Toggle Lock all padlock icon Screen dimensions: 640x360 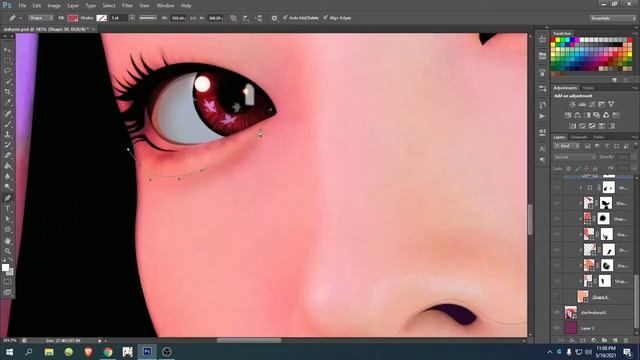pos(595,168)
